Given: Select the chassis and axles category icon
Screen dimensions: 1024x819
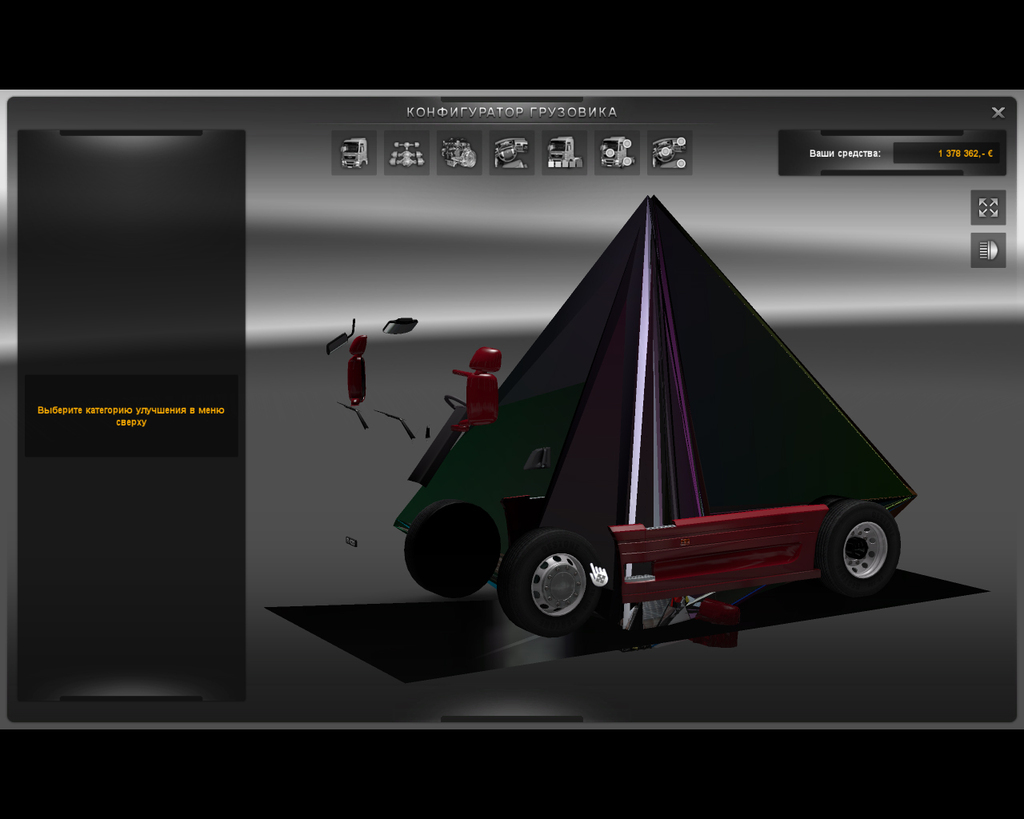Looking at the screenshot, I should pos(406,151).
